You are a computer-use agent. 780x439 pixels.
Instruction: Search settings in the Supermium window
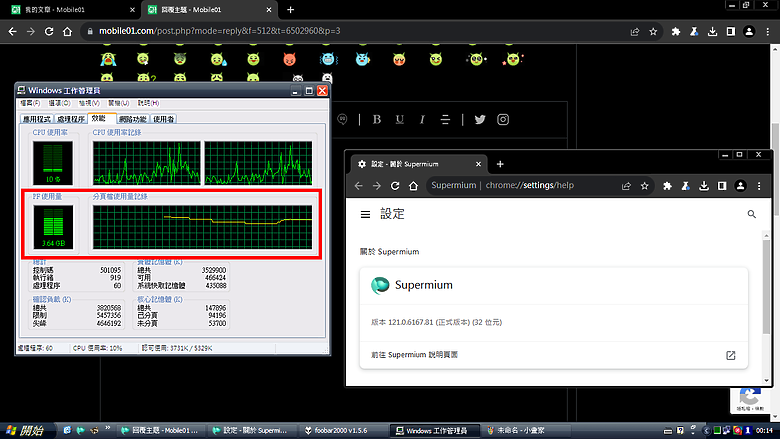point(752,214)
